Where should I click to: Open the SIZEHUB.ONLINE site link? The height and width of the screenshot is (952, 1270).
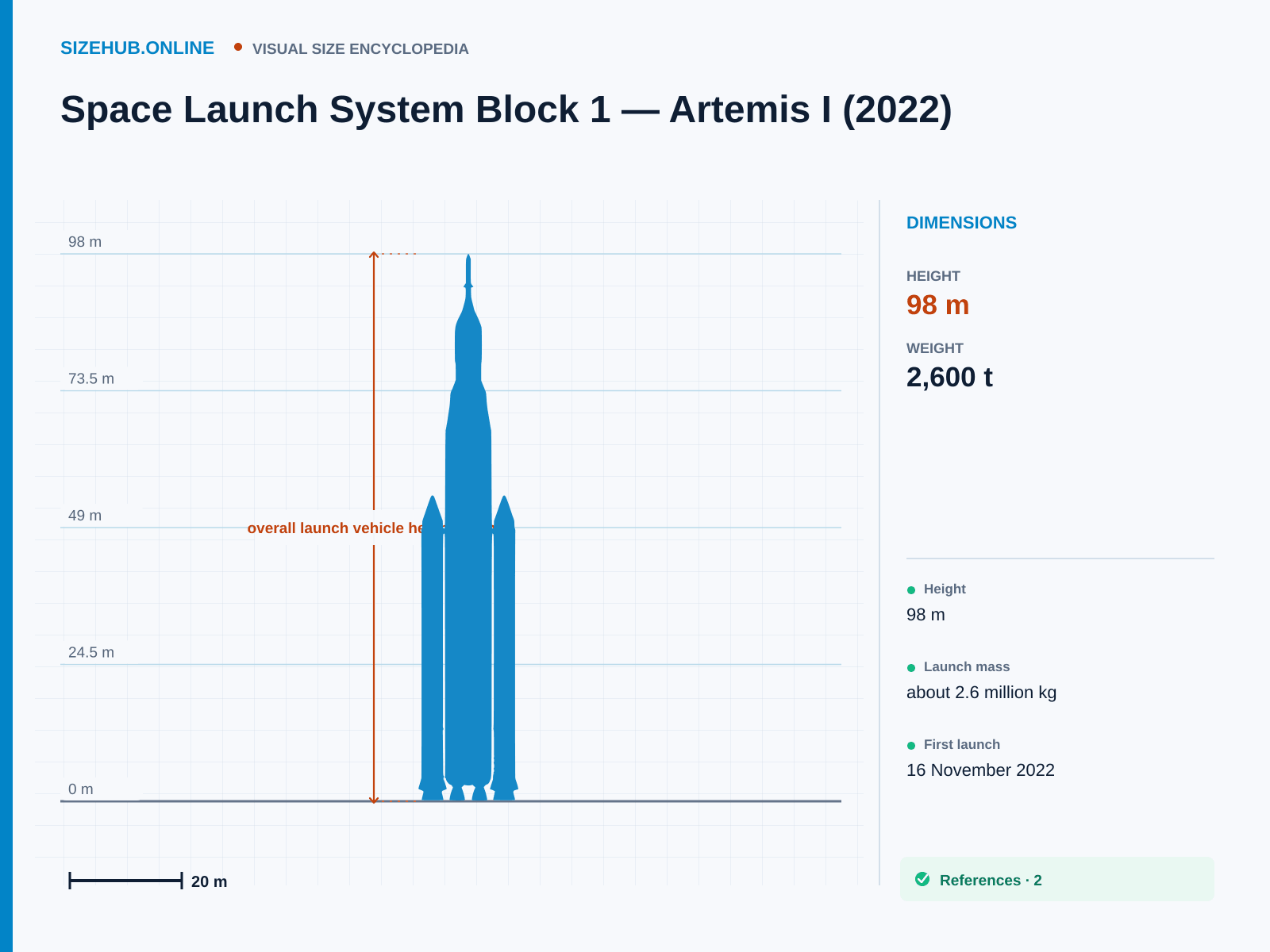(x=137, y=48)
